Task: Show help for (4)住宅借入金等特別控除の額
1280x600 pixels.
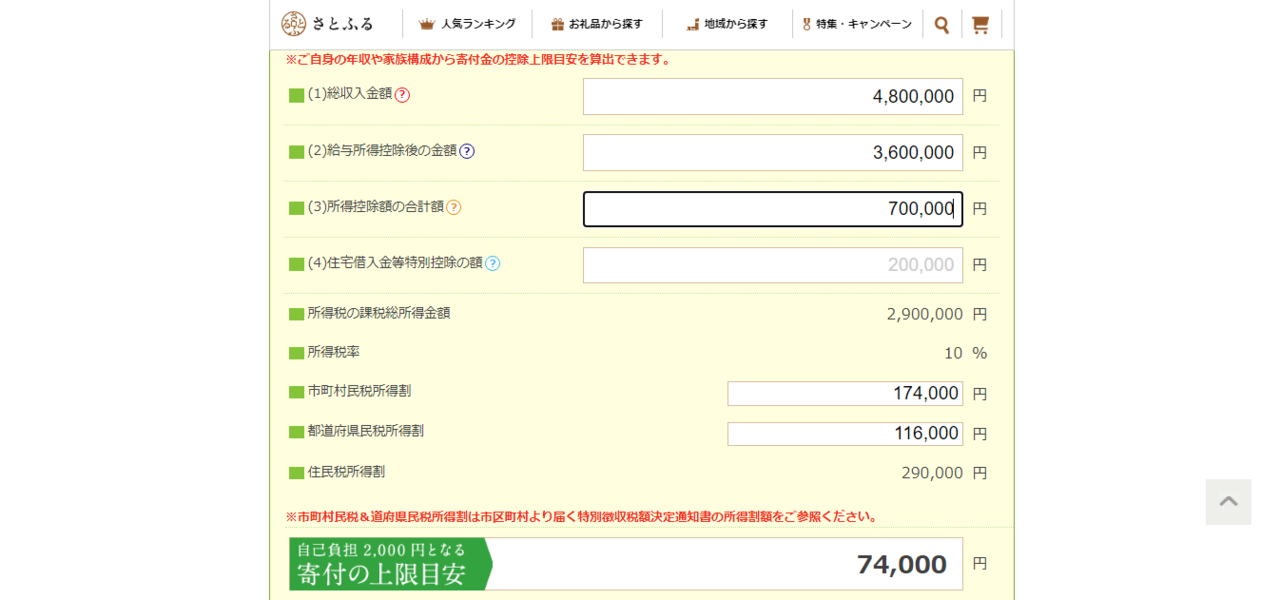Action: coord(492,263)
